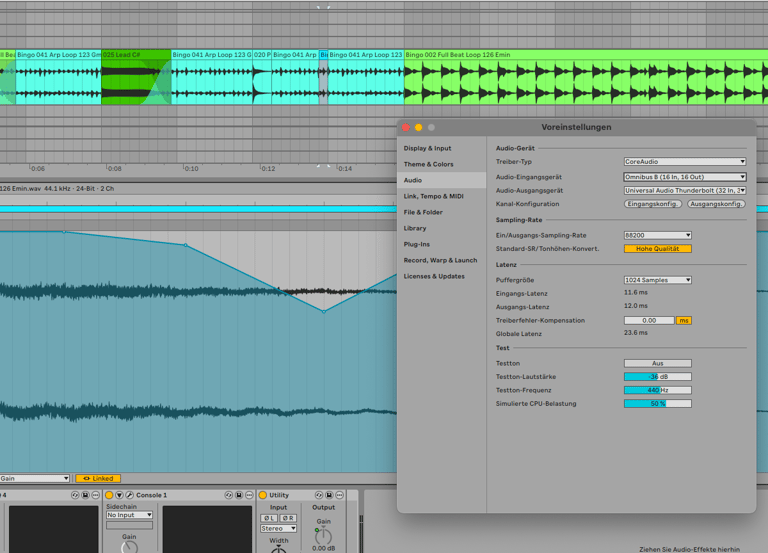Click Console 1 fold arrow icon
The width and height of the screenshot is (768, 553).
[x=119, y=495]
